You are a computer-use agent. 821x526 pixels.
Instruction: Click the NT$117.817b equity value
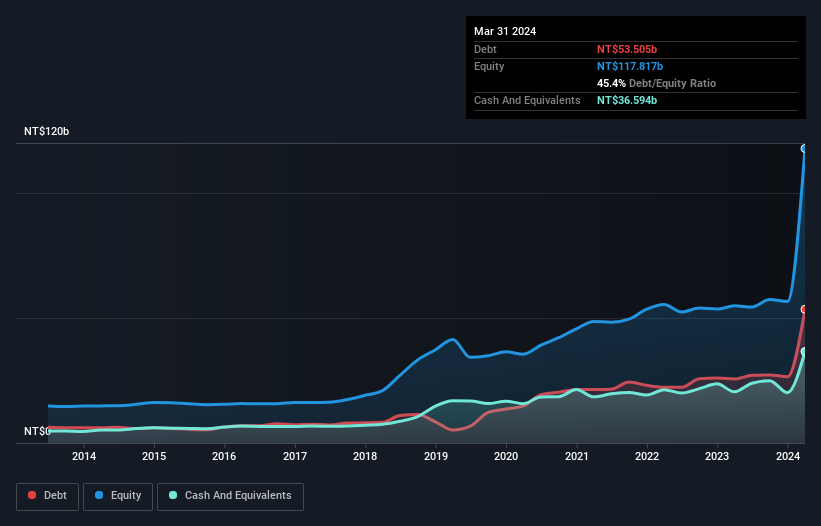[x=630, y=66]
